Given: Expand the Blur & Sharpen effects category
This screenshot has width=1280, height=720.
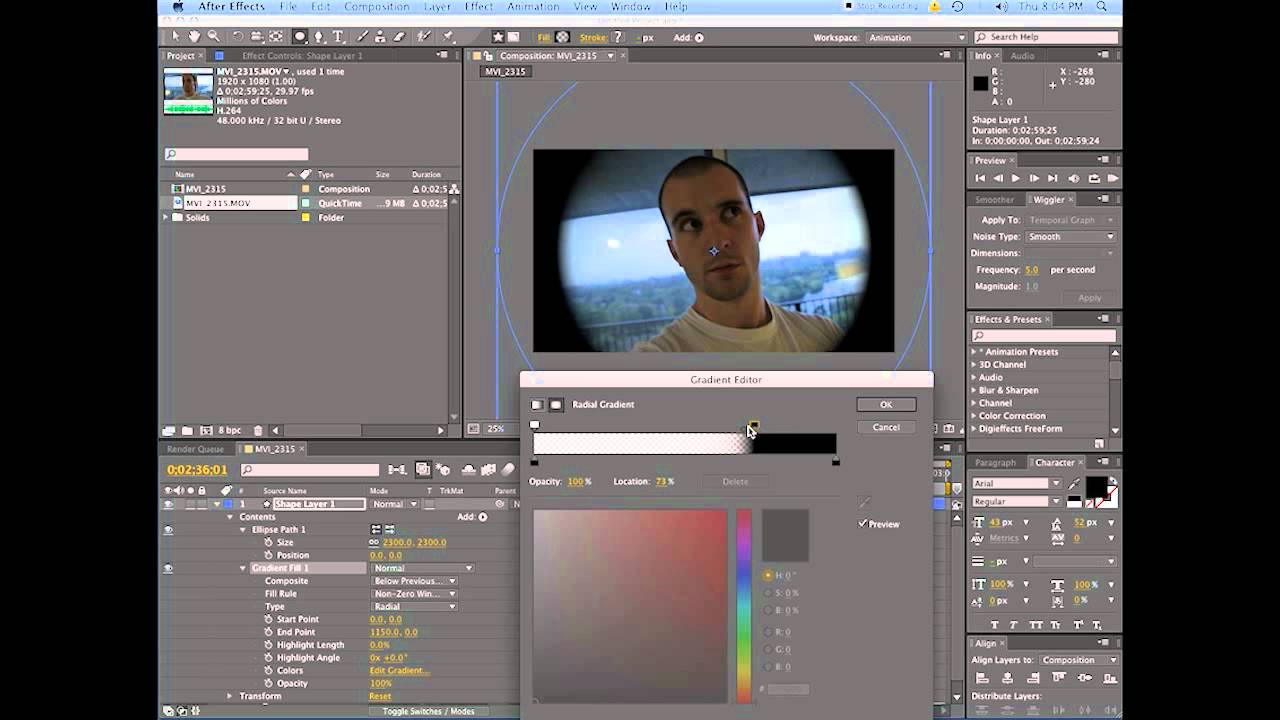Looking at the screenshot, I should coord(974,390).
